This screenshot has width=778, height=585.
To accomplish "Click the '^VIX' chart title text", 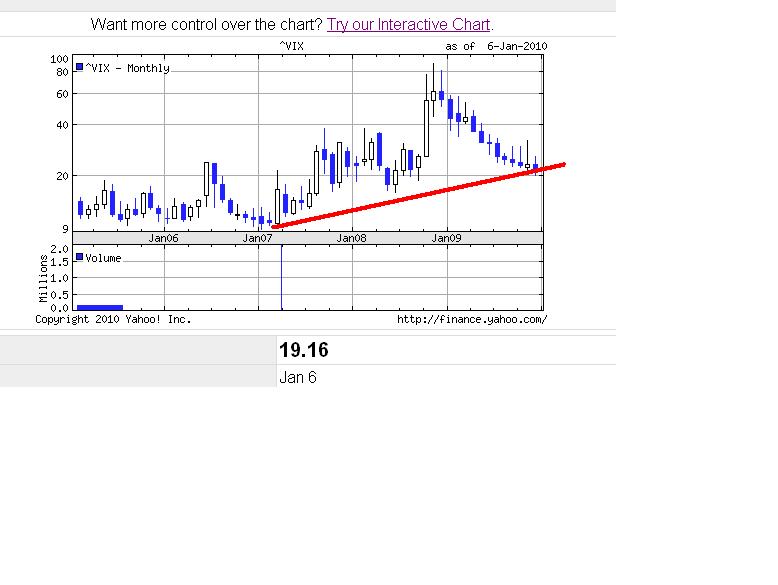I will coord(292,46).
